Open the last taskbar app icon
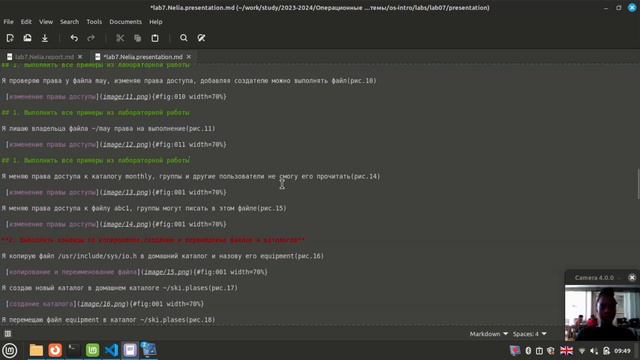The image size is (640, 360). pos(149,350)
